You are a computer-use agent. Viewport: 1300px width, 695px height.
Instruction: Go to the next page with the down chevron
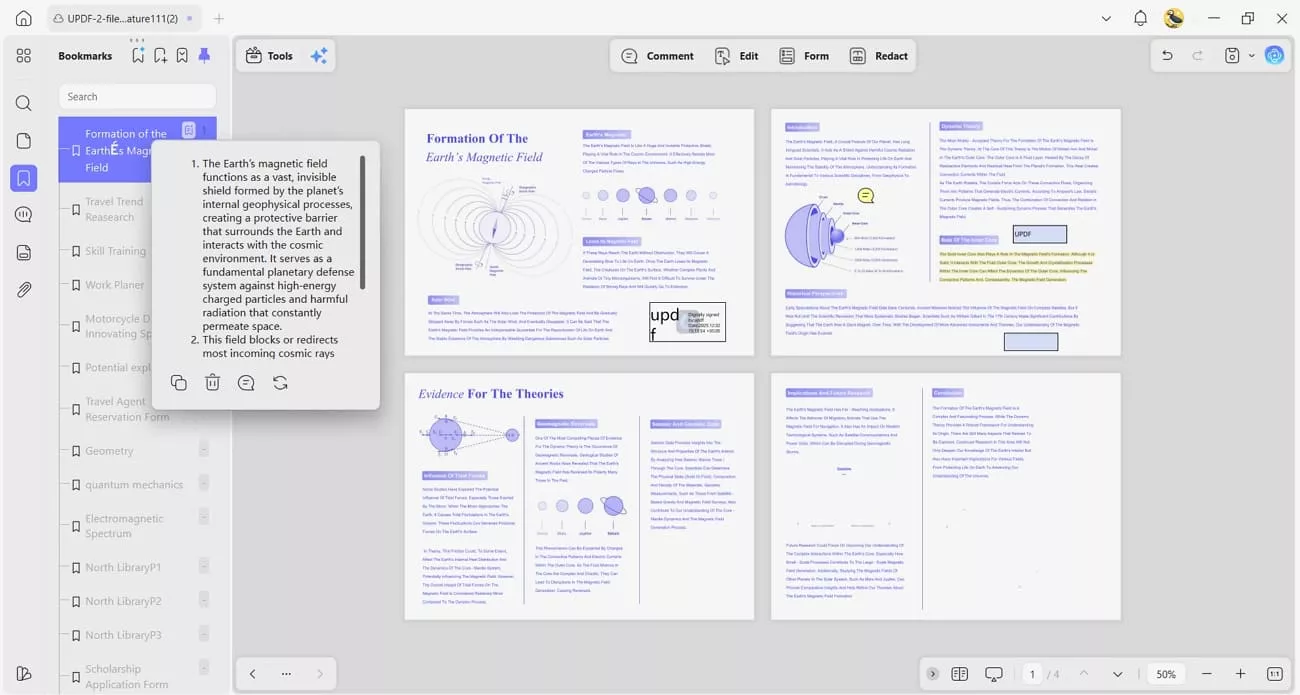(x=1117, y=674)
